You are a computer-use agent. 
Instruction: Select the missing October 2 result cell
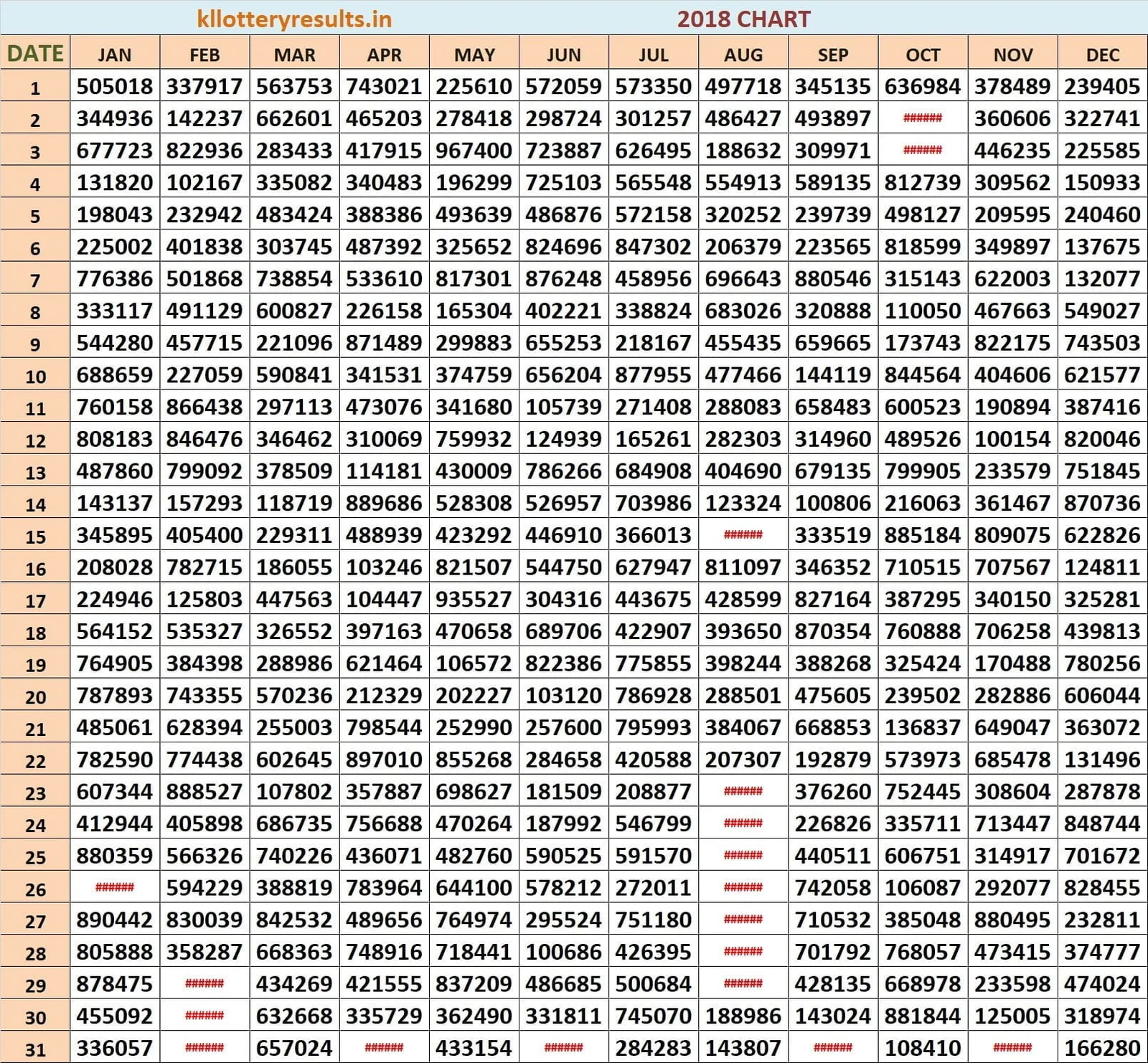tap(923, 118)
